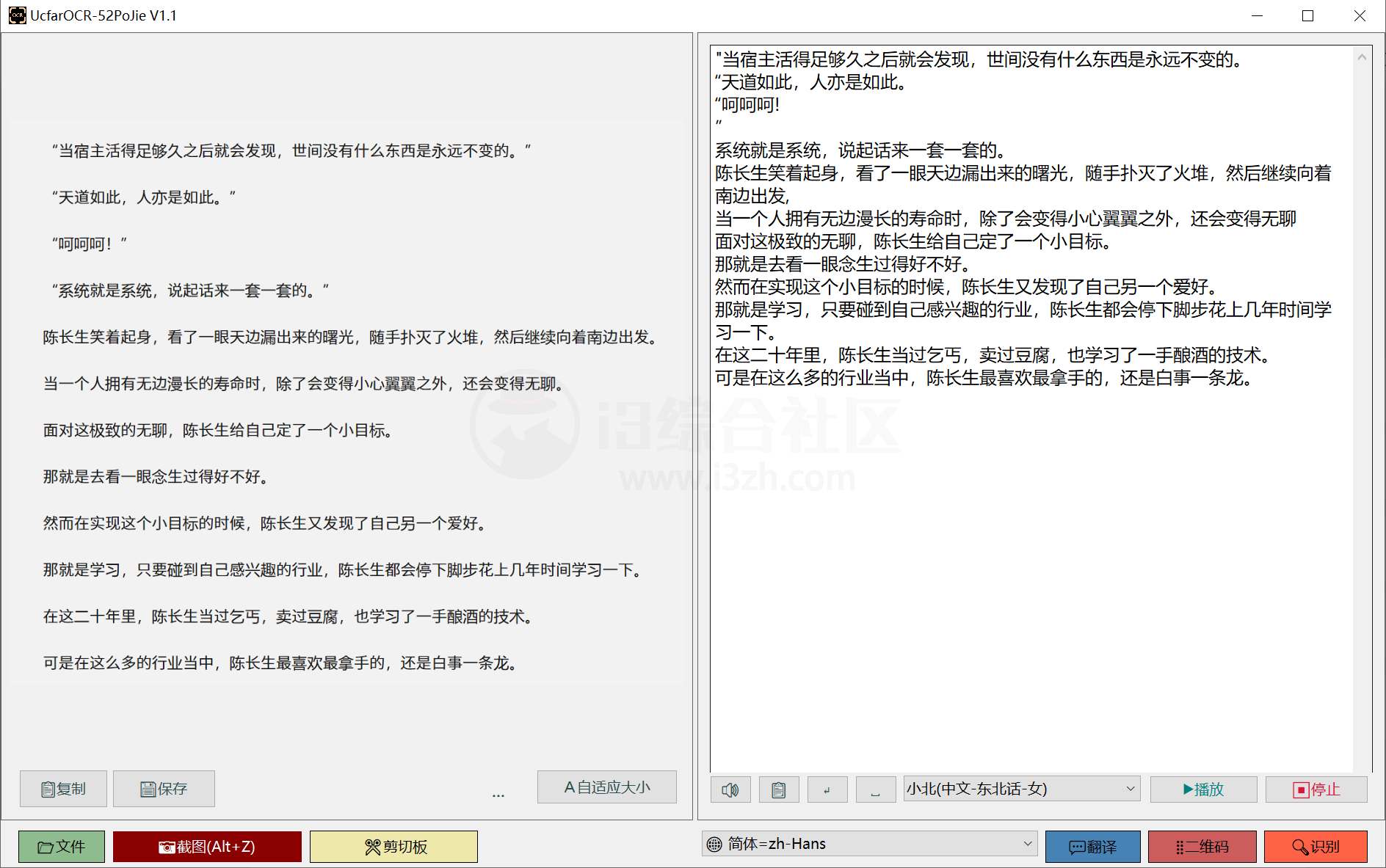
Task: Open the language dropdown 简体=zh-Hans
Action: [870, 844]
